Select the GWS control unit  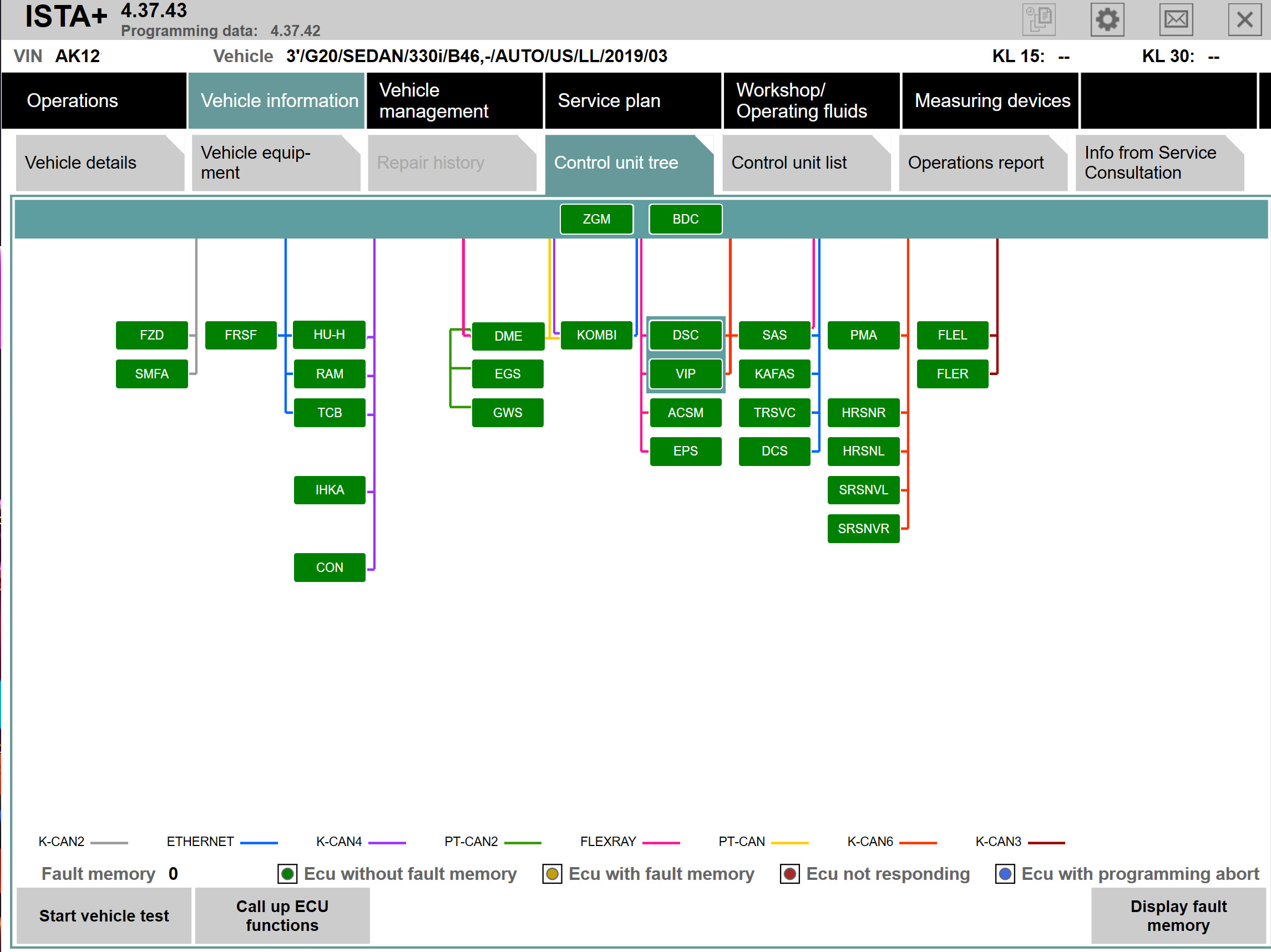tap(508, 413)
